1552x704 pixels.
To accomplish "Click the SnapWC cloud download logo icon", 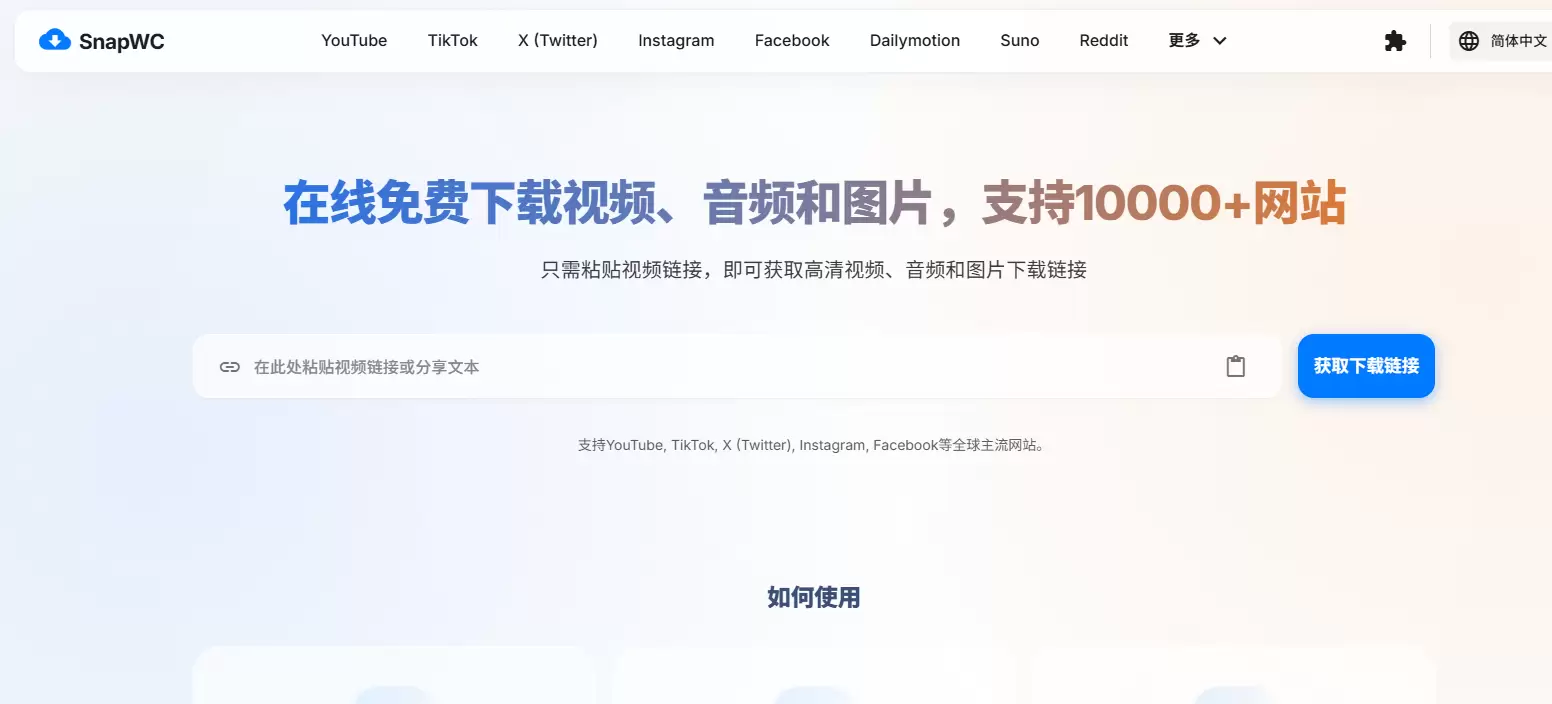I will click(55, 40).
